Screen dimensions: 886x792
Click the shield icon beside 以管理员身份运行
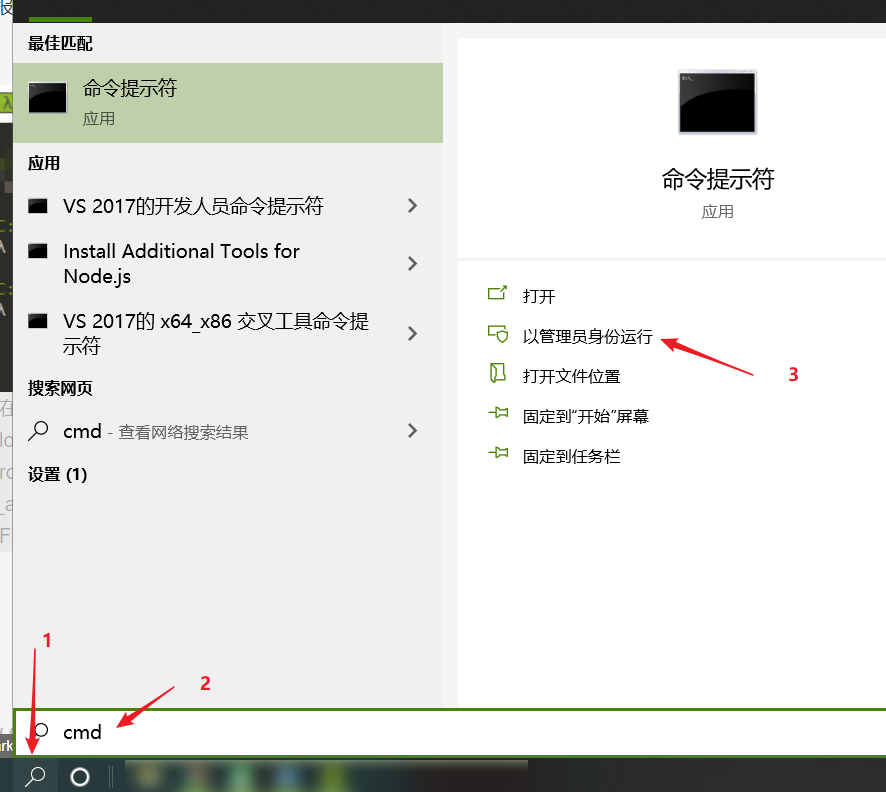click(497, 337)
